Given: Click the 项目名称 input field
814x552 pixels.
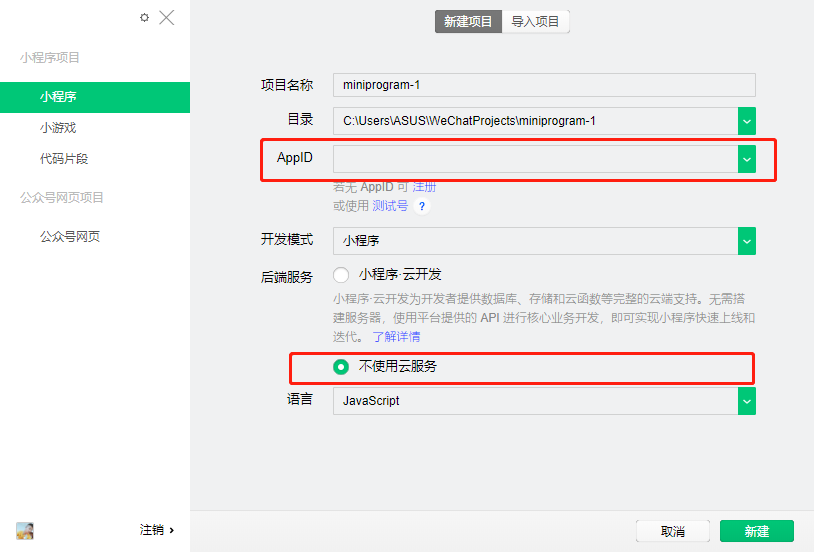Looking at the screenshot, I should click(544, 85).
